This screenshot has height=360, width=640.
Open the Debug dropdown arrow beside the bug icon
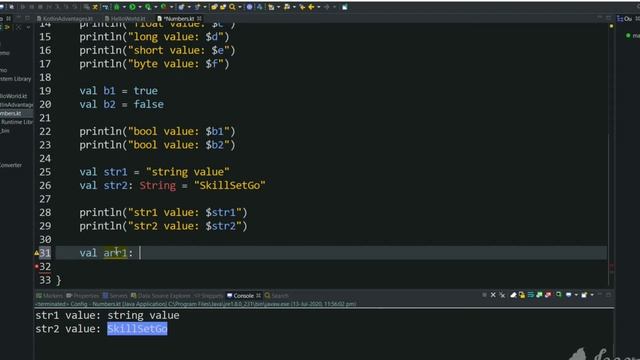124,7
